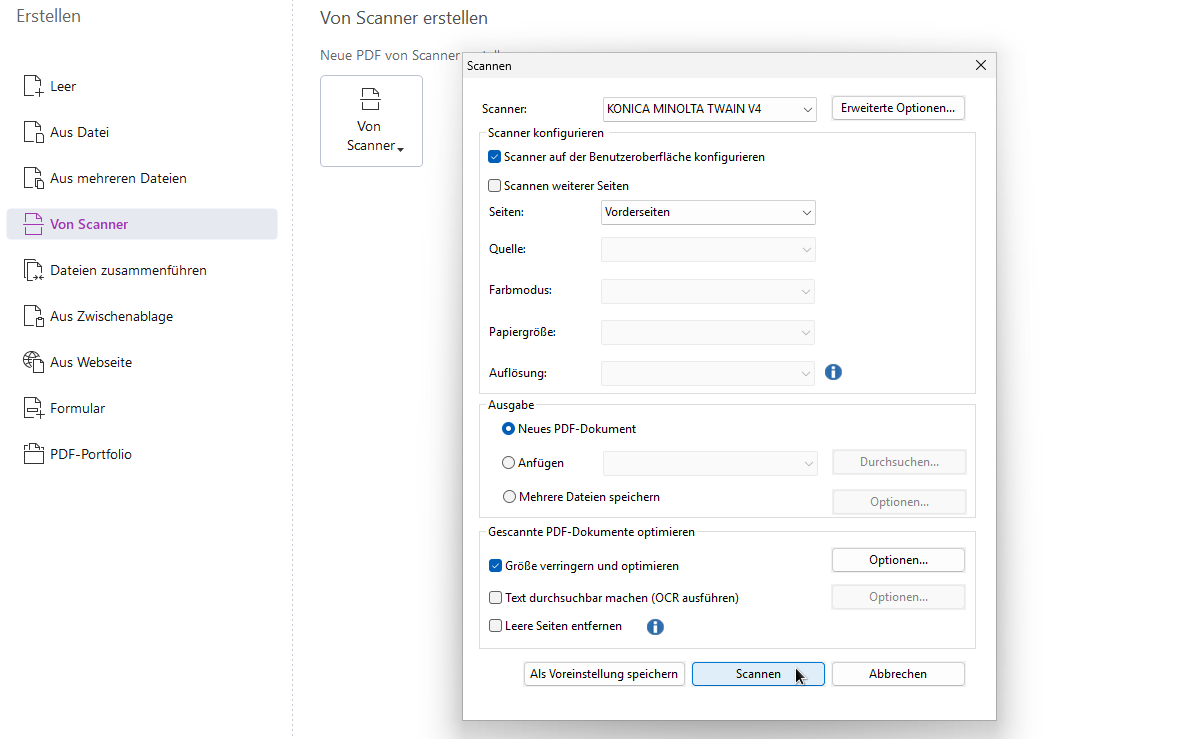Open Aus Zwischenablage clipboard icon
Viewport: 1182px width, 739px height.
tap(33, 317)
